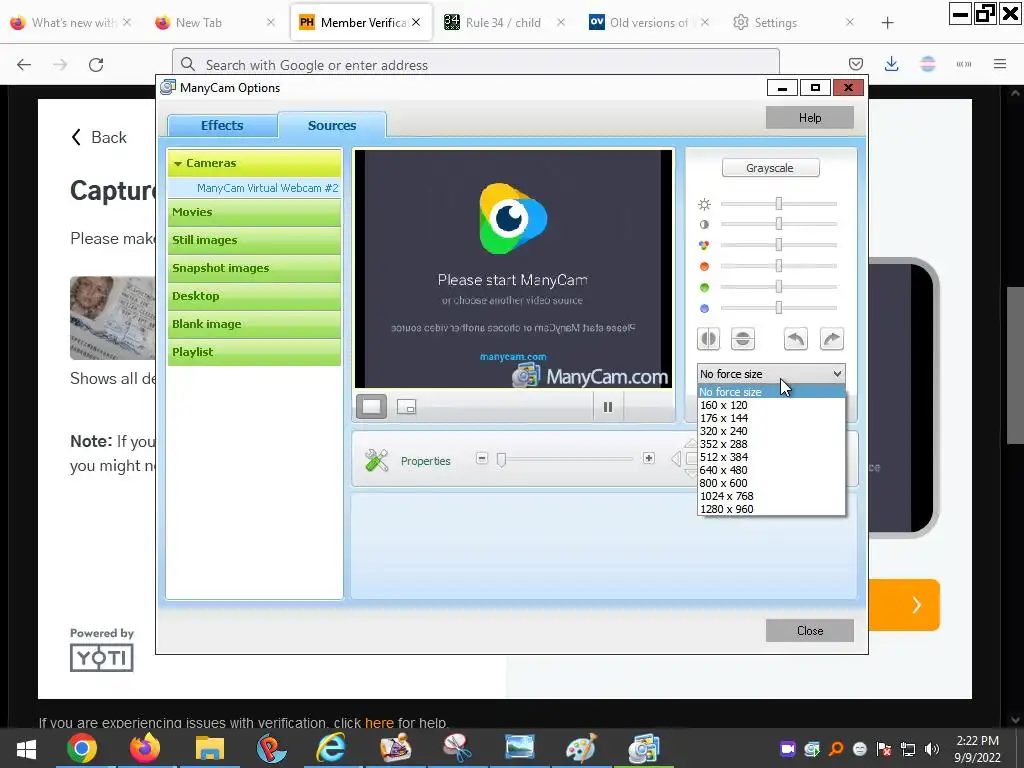Open Google Chrome from the taskbar
The image size is (1024, 768).
(82, 748)
